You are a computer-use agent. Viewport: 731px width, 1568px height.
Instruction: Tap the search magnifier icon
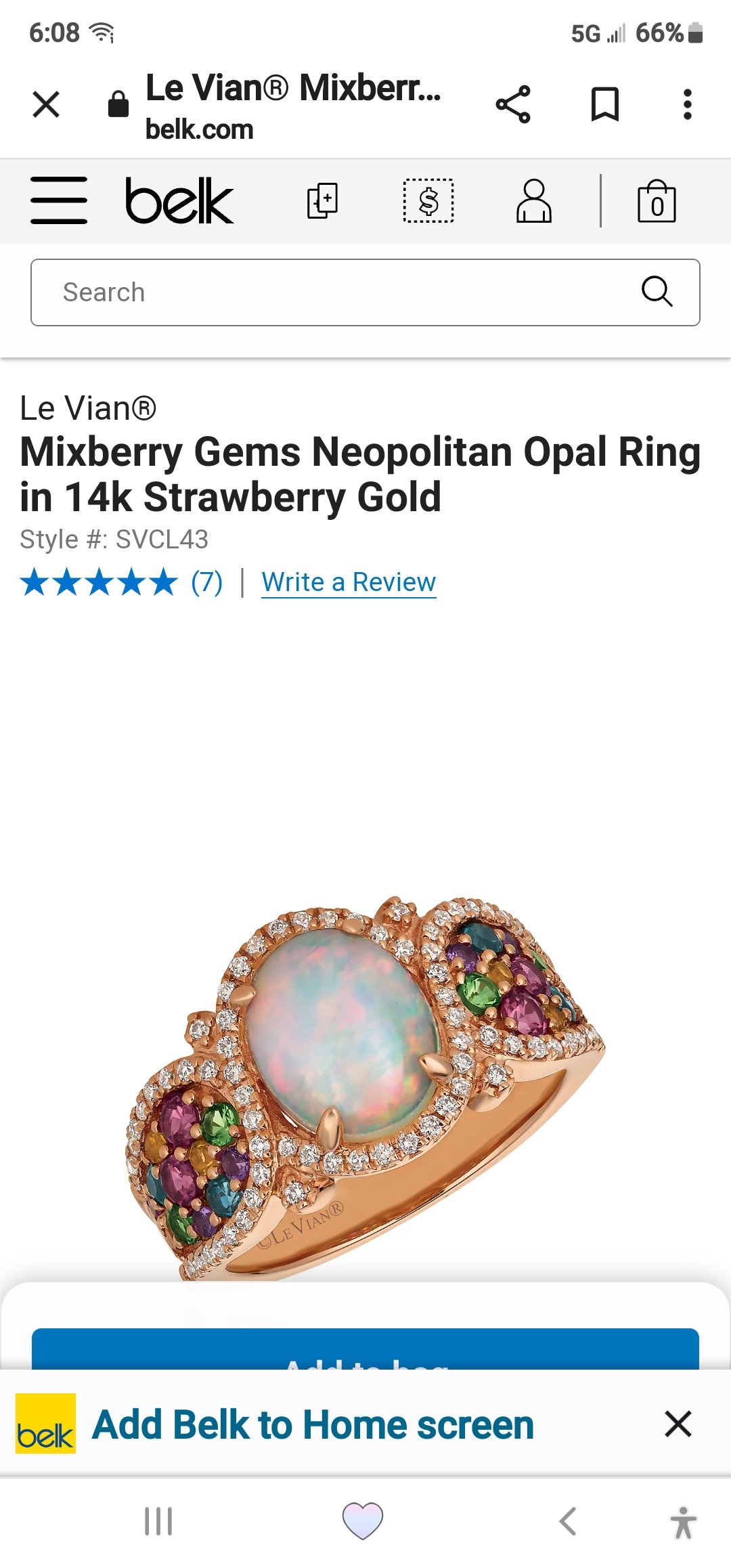point(657,292)
